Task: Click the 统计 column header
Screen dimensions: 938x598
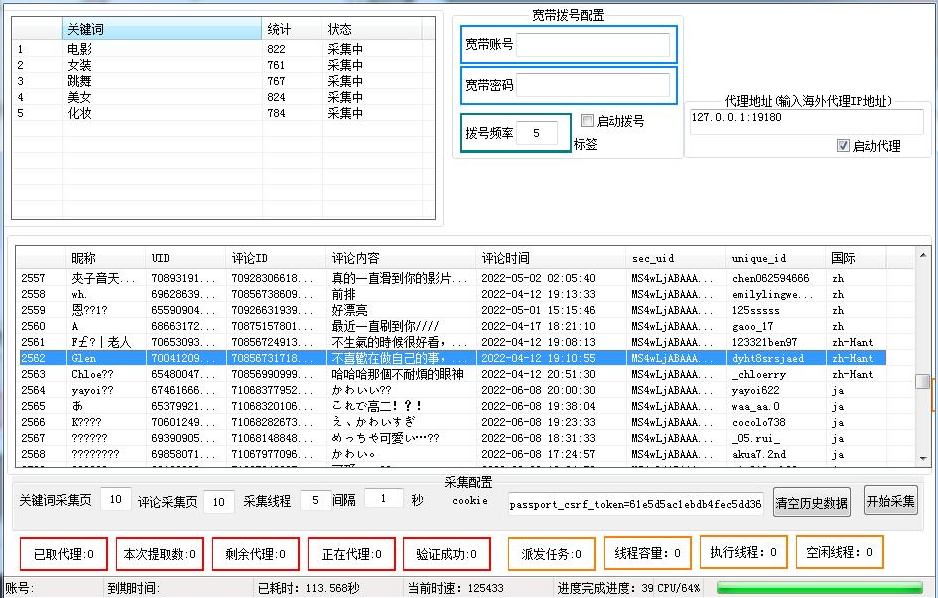Action: tap(290, 30)
